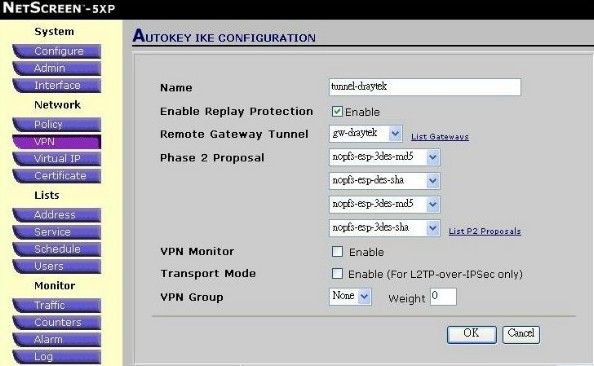Open the Users list
This screenshot has height=366, width=594.
(x=57, y=266)
